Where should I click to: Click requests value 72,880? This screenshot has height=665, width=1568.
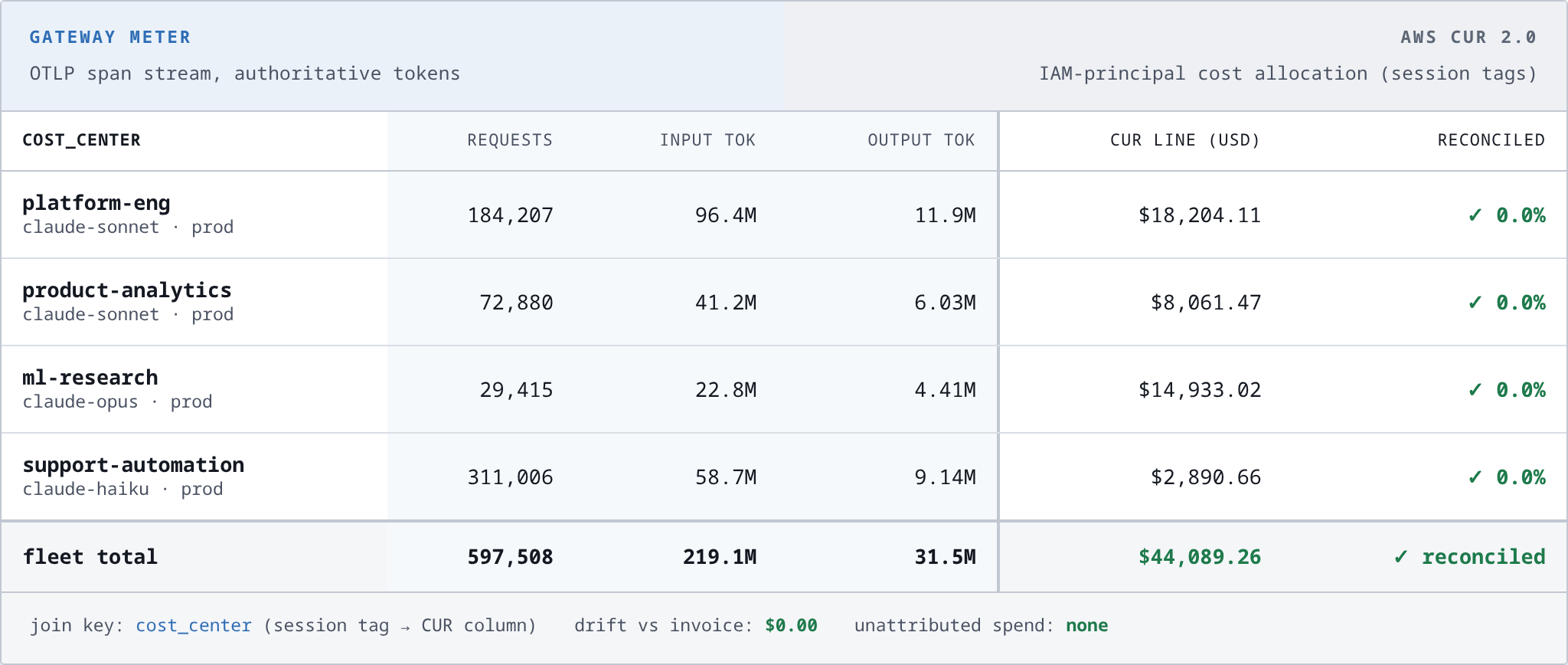click(x=517, y=303)
